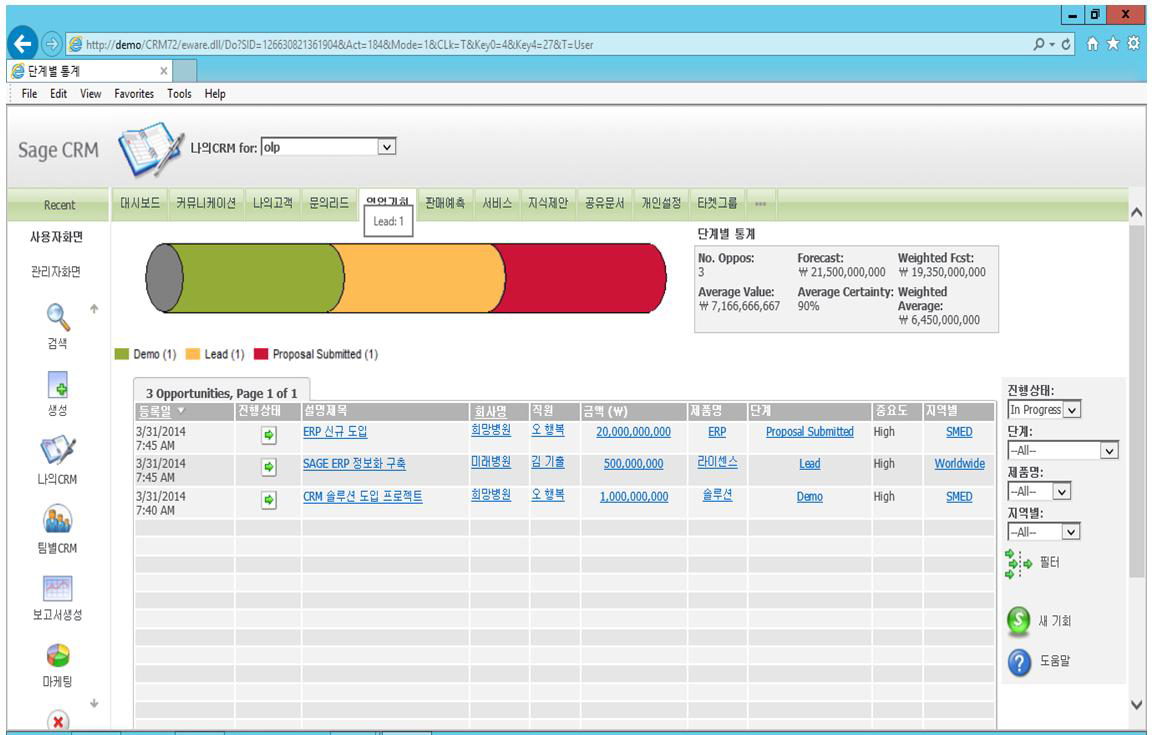The height and width of the screenshot is (735, 1152).
Task: Open 나의CRM sidebar icon
Action: tap(58, 451)
